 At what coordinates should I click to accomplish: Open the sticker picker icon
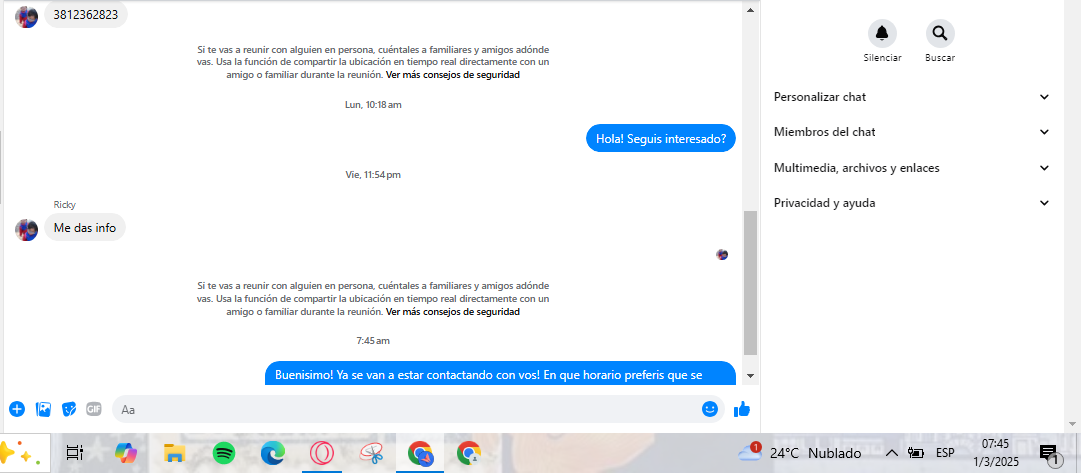pyautogui.click(x=69, y=409)
